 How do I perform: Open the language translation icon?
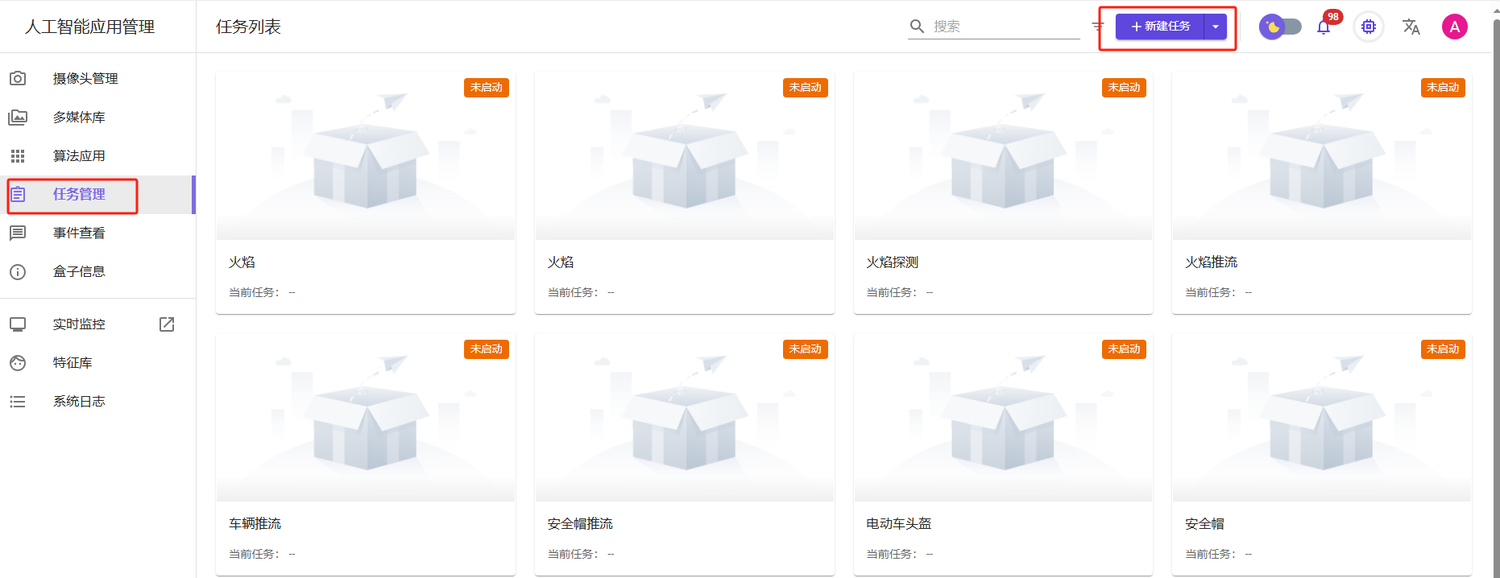point(1411,27)
